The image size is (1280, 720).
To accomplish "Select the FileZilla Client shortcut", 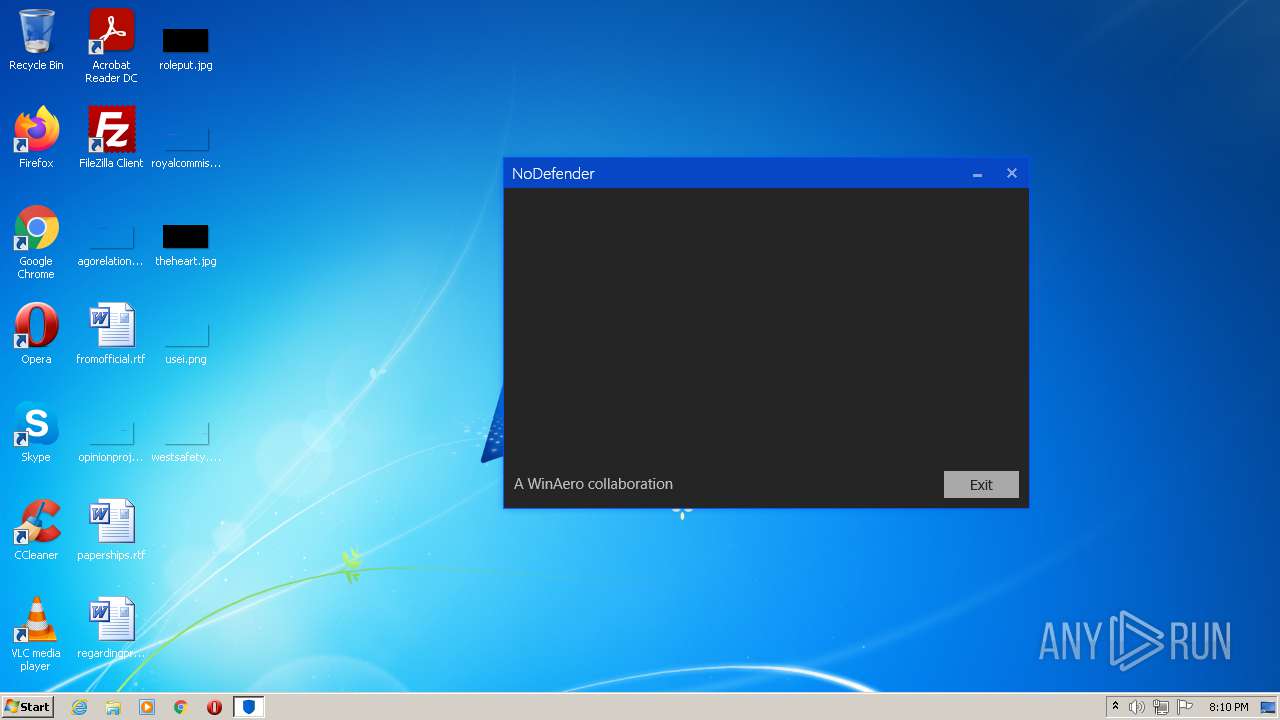I will point(111,138).
